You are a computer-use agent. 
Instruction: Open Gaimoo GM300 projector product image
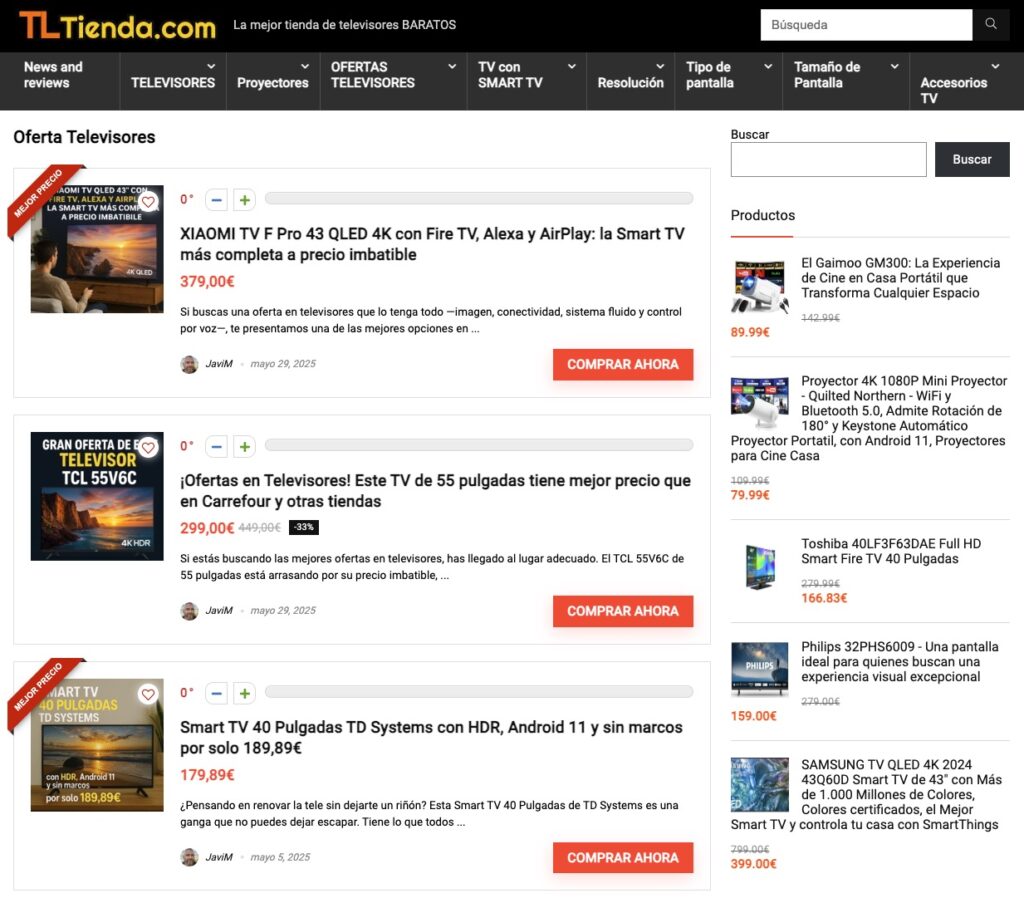coord(760,285)
